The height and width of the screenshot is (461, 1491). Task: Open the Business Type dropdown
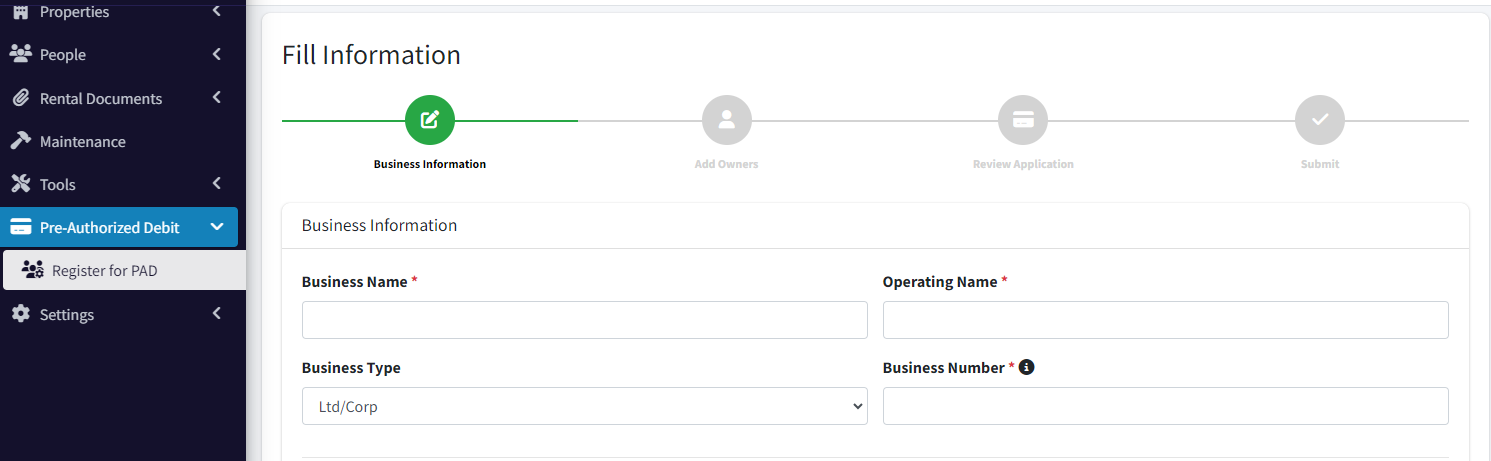point(585,406)
